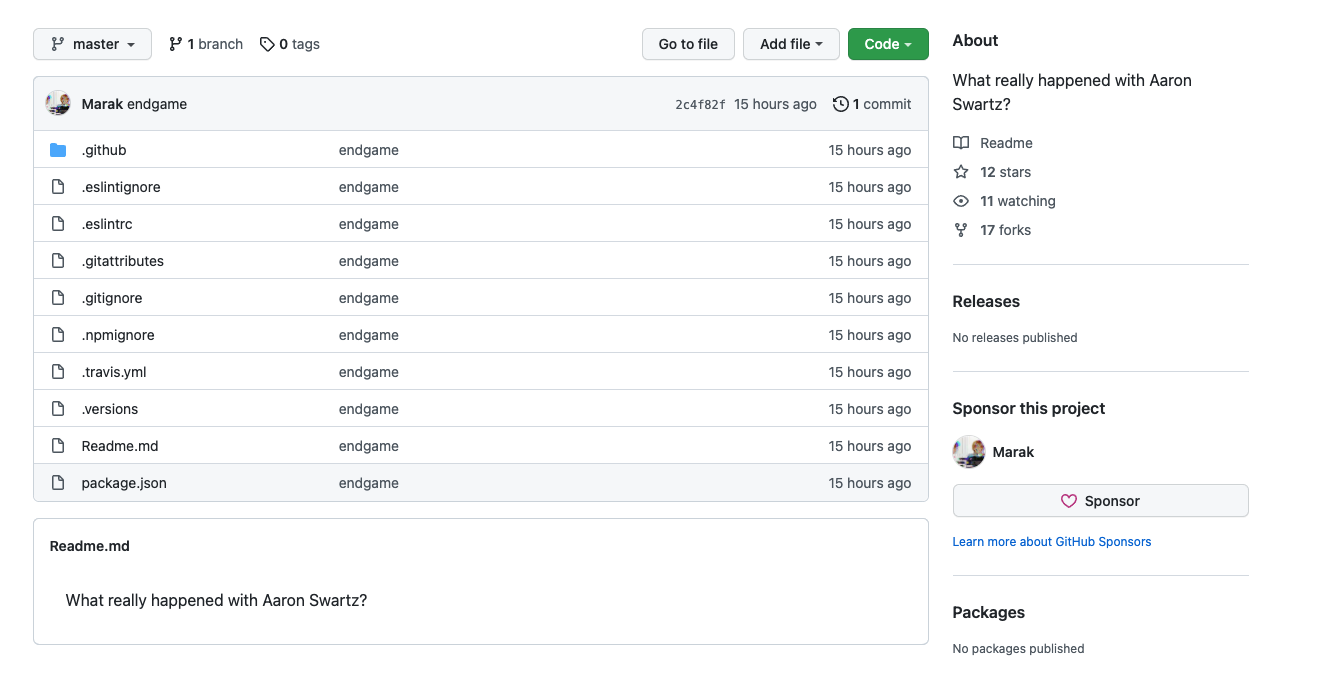The width and height of the screenshot is (1318, 682).
Task: Open the Add file dropdown
Action: (791, 44)
